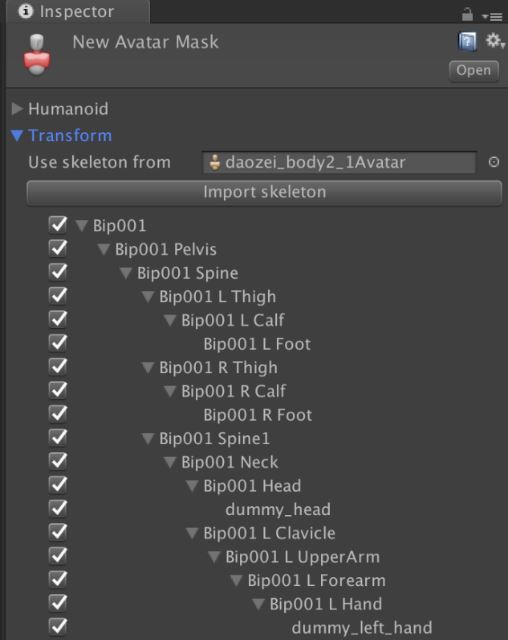
Task: Click the avatar icon in skeleton field
Action: click(214, 162)
